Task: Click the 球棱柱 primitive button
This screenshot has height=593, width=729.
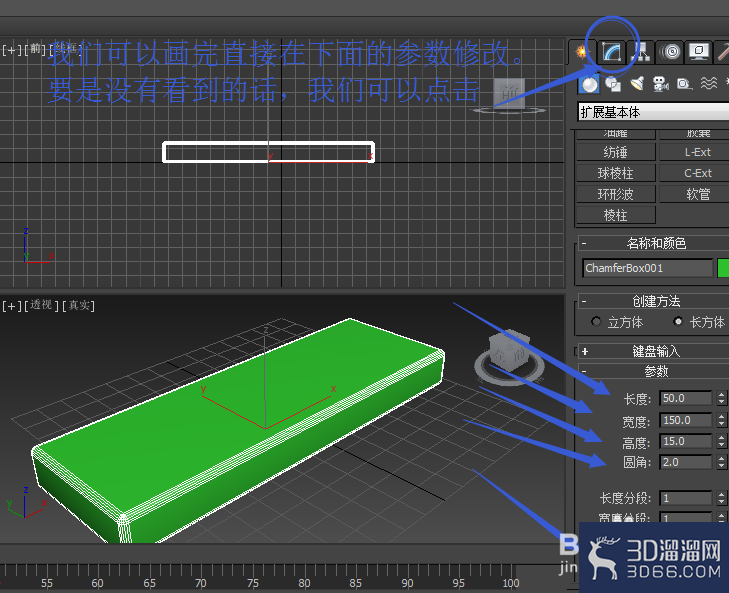Action: 616,173
